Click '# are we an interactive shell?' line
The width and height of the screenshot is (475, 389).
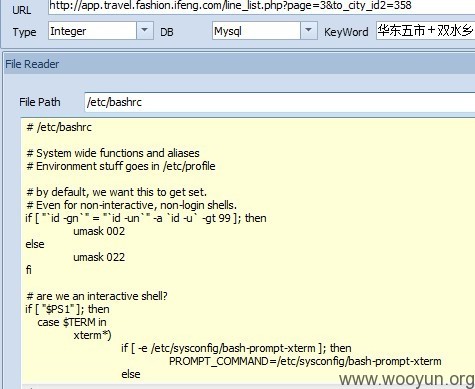(97, 296)
